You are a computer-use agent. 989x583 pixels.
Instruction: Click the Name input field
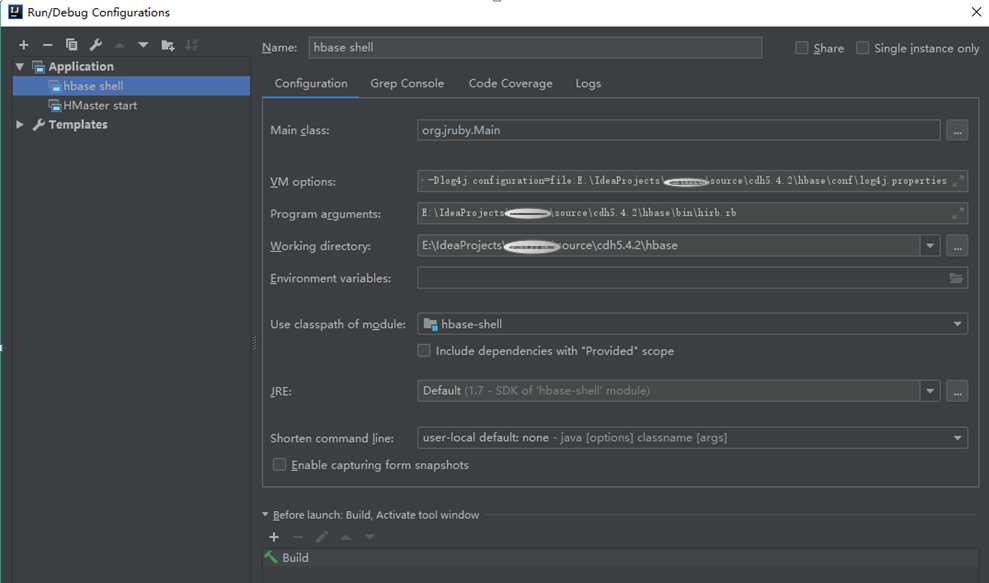(535, 47)
